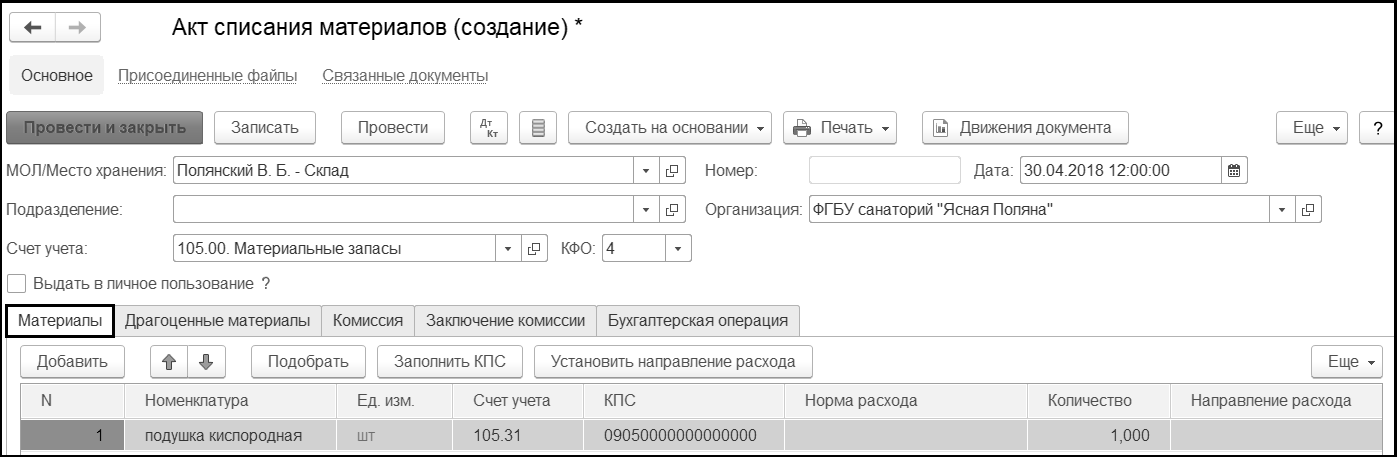Move row up with arrow icon
Viewport: 1397px width, 457px height.
[x=169, y=361]
